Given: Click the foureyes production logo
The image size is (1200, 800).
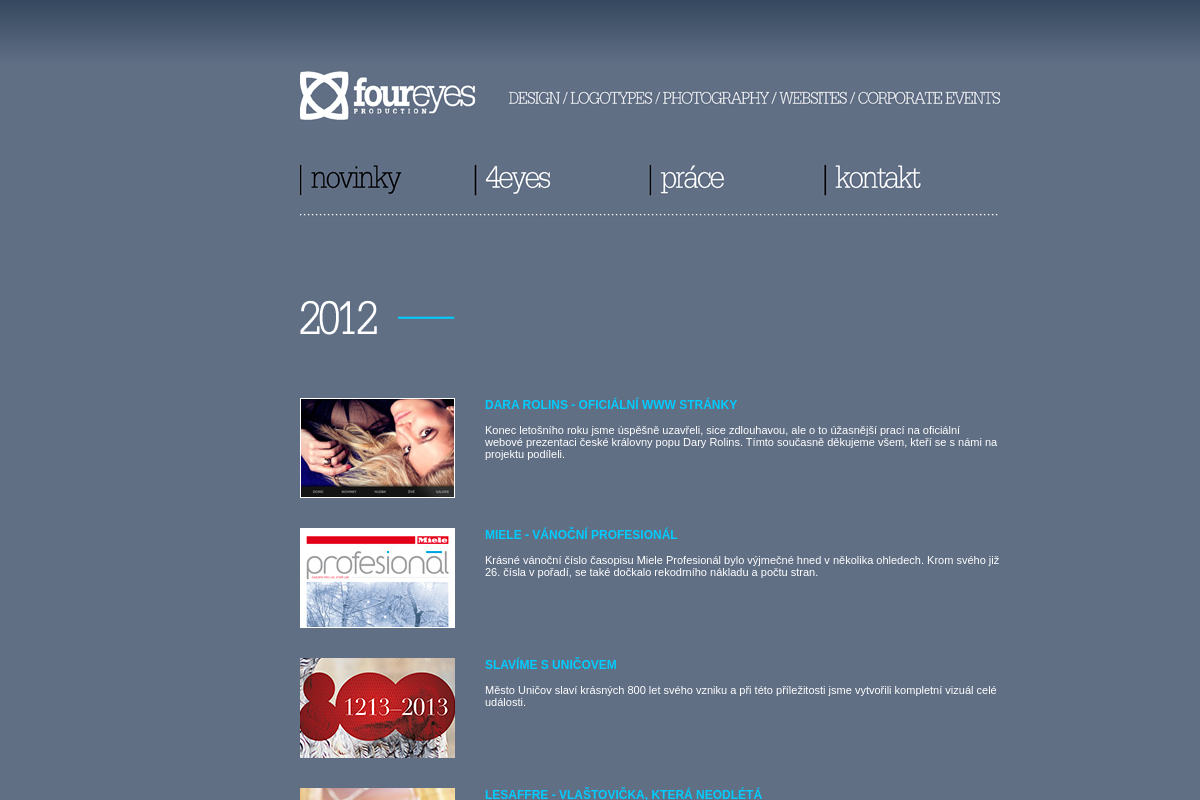Looking at the screenshot, I should point(387,95).
